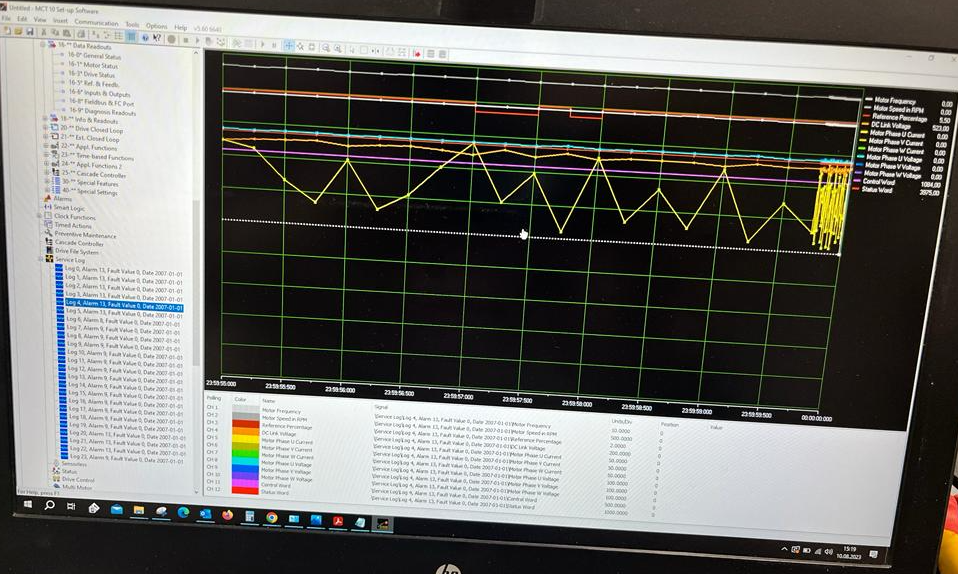Select Log 23, Alarm 9 entry
This screenshot has height=574, width=958.
pos(126,458)
